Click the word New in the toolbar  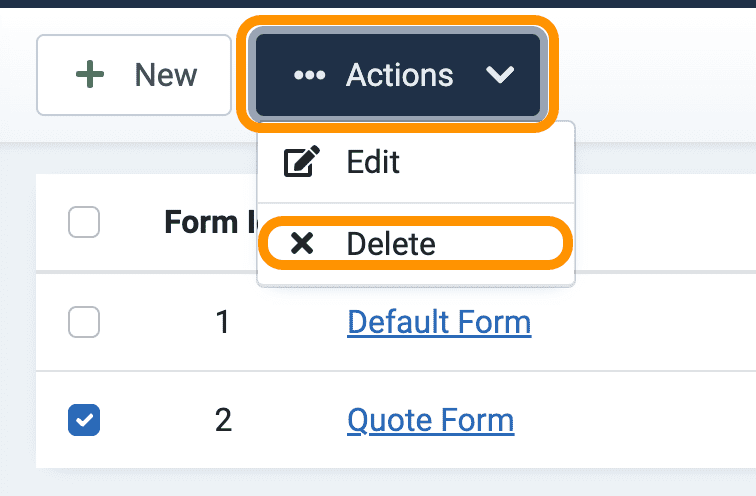[166, 75]
